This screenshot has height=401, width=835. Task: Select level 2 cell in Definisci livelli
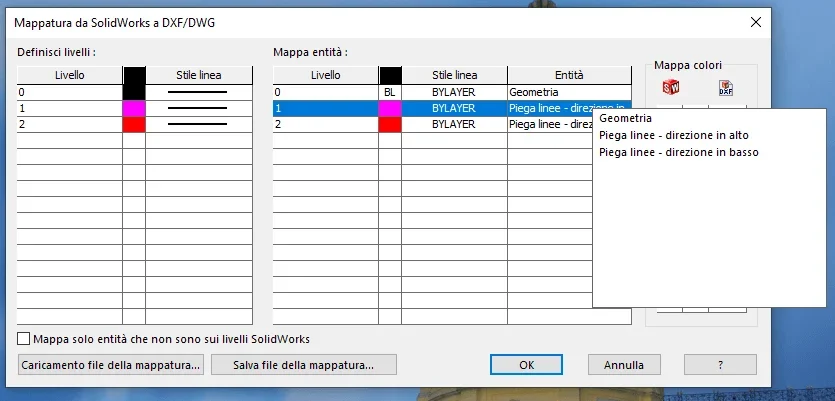click(70, 124)
